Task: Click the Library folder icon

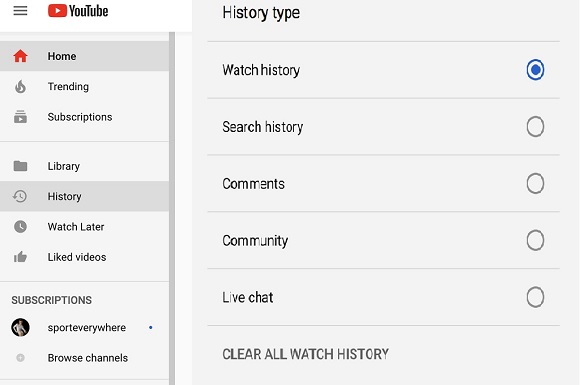Action: coord(20,166)
